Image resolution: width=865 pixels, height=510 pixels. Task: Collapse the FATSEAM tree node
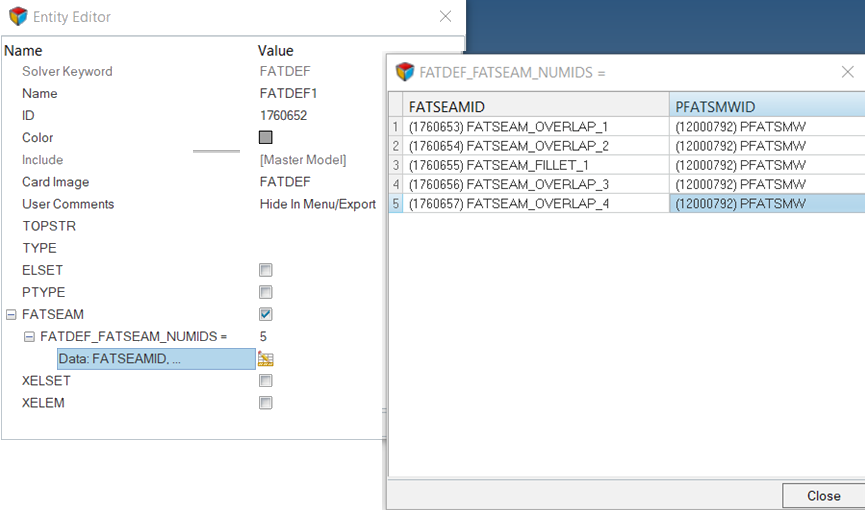click(11, 315)
